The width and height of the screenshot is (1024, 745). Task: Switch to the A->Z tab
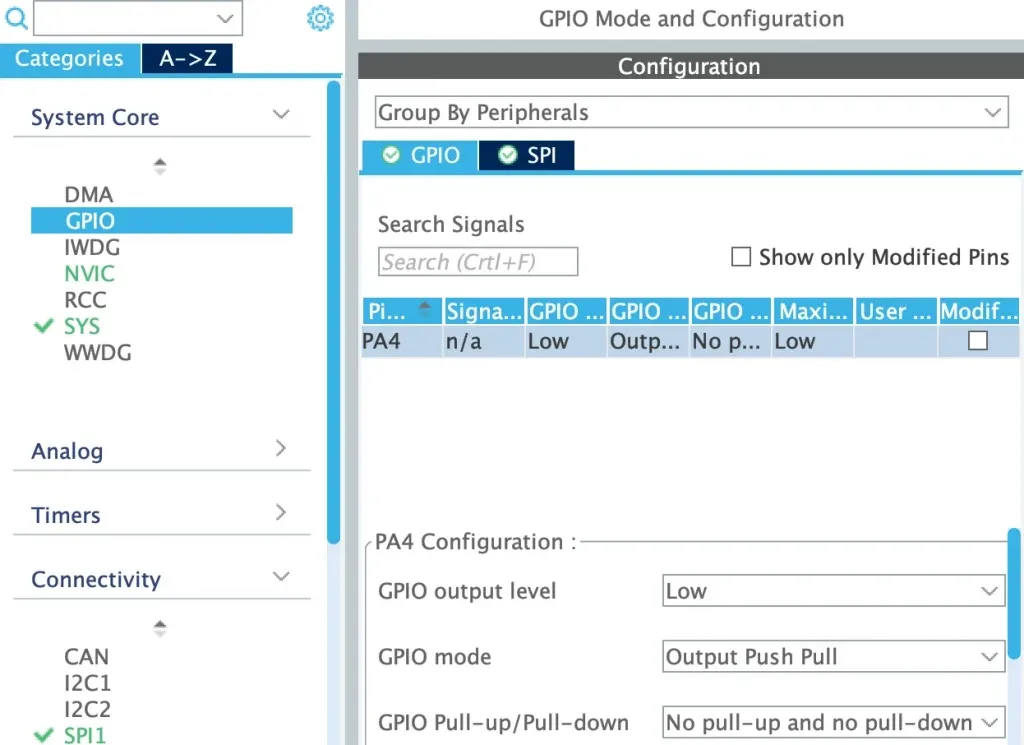click(187, 59)
